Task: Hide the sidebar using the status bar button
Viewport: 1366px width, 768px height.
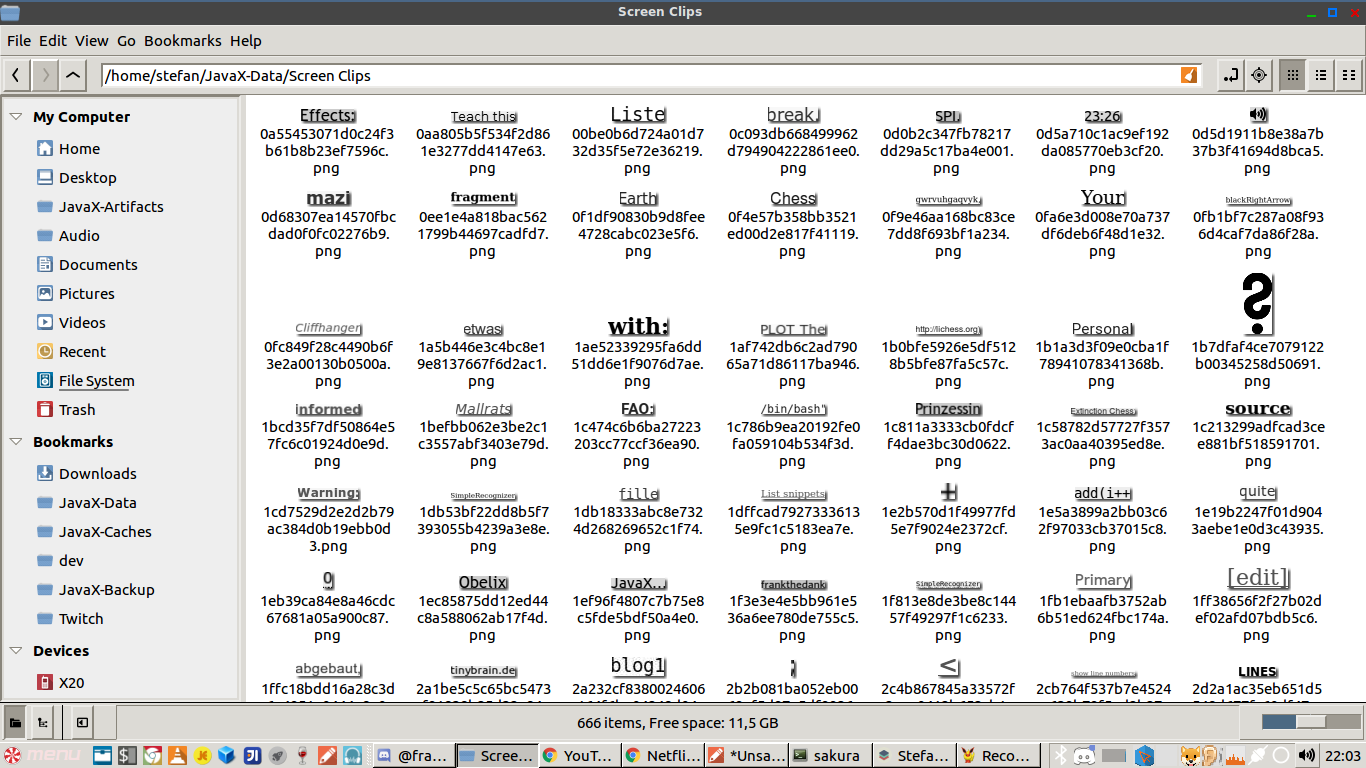Action: coord(82,722)
